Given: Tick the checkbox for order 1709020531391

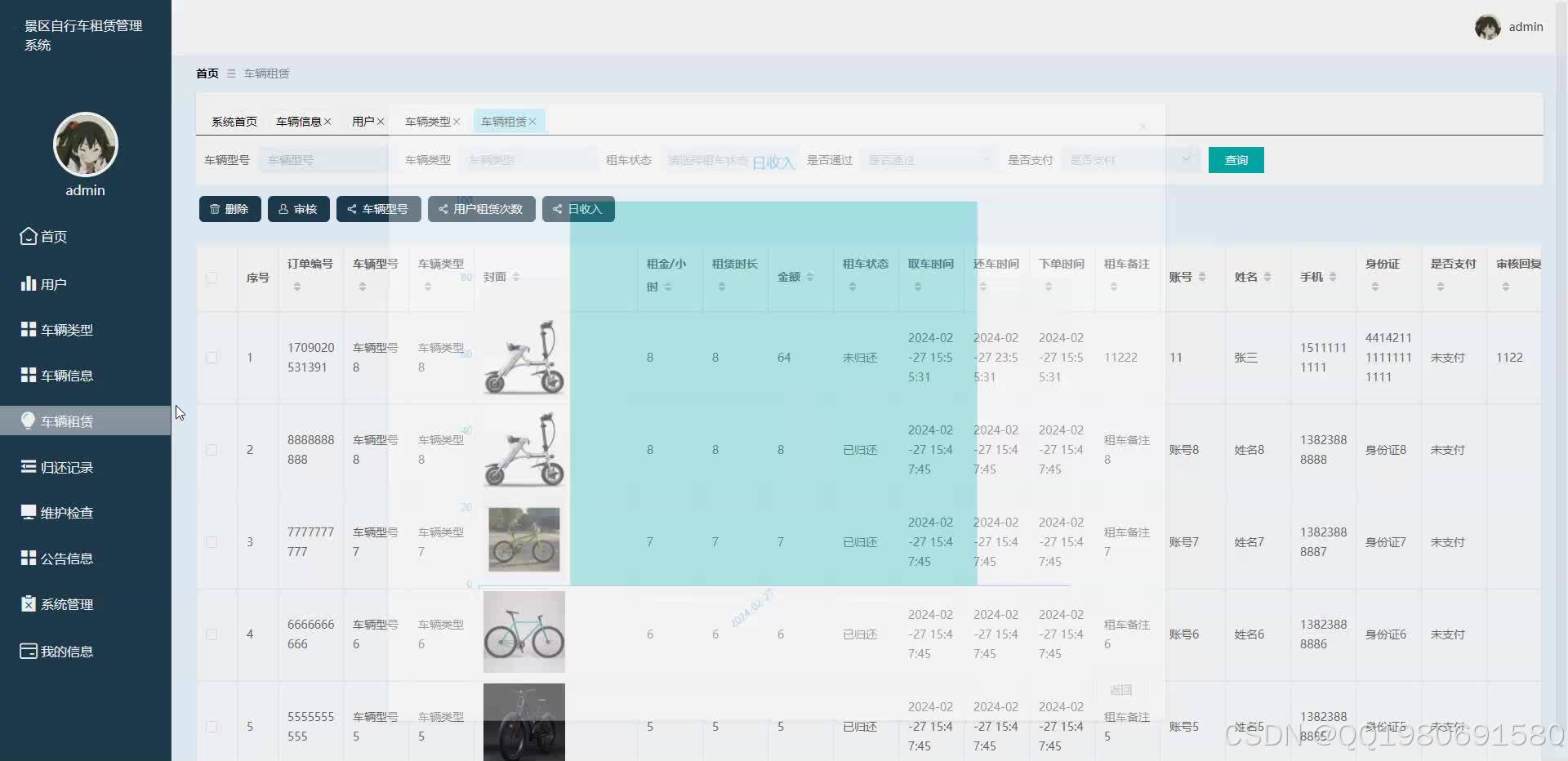Looking at the screenshot, I should tap(213, 357).
